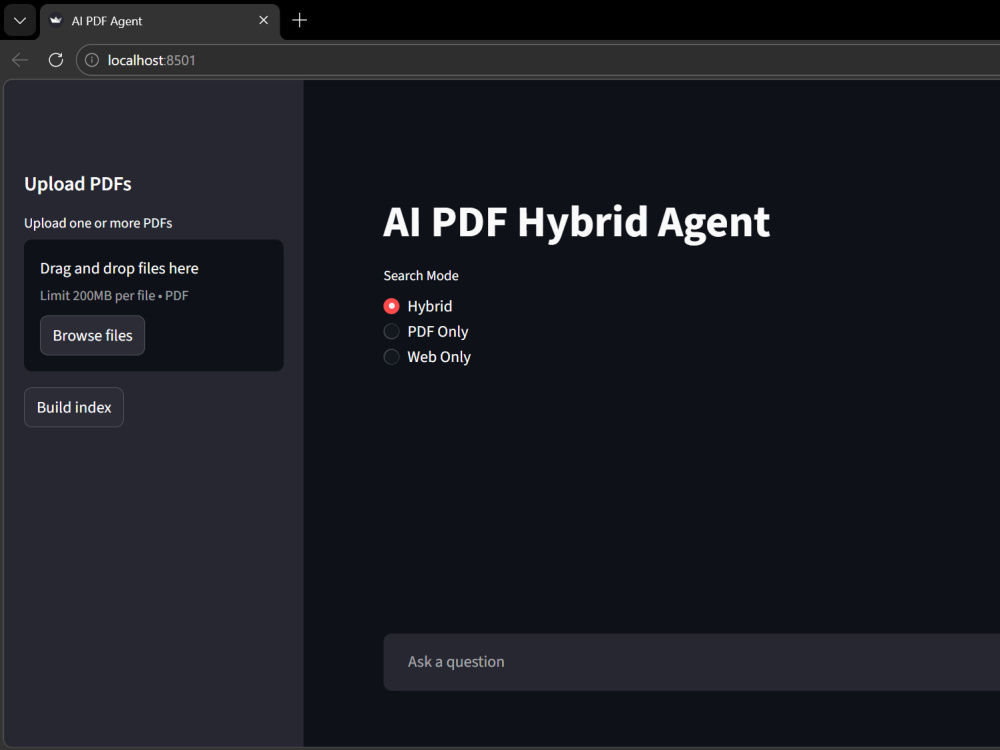Select the PDF Only search mode

pyautogui.click(x=426, y=332)
